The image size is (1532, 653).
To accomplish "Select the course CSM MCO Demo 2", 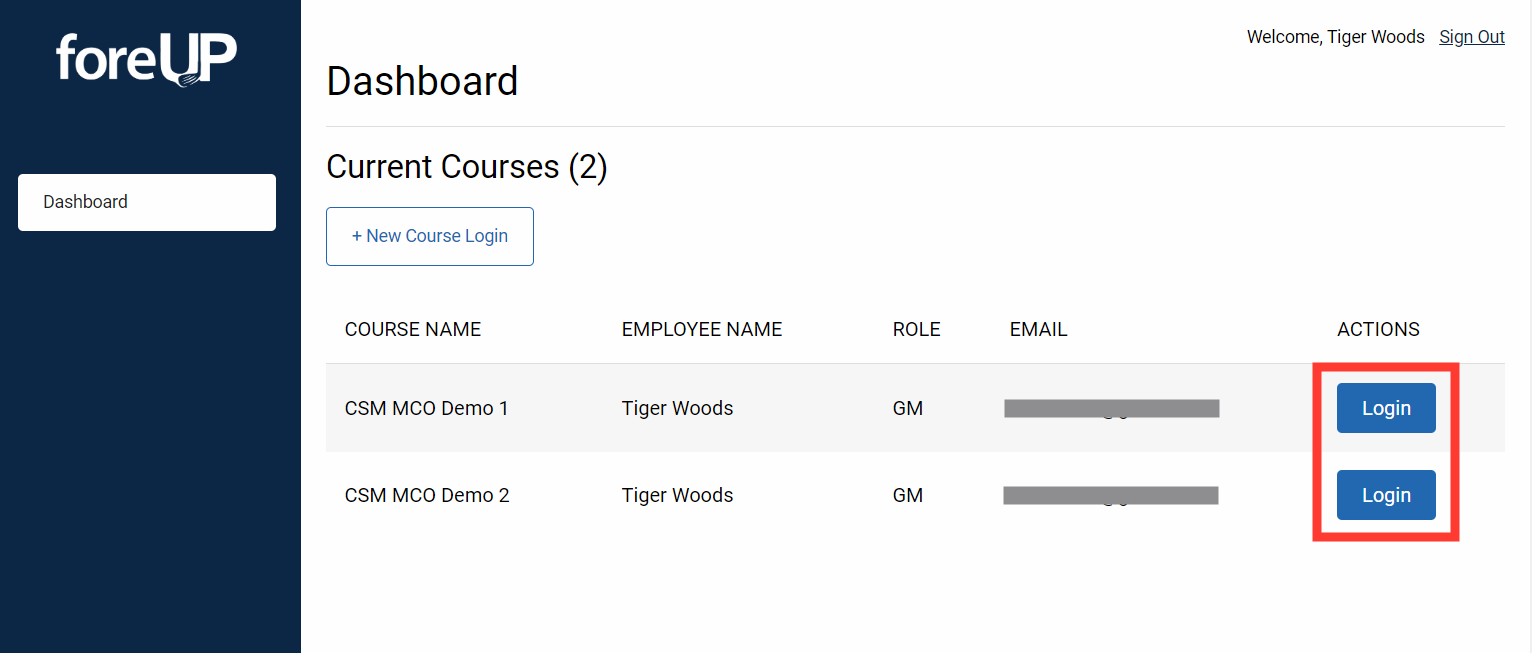I will click(x=427, y=495).
